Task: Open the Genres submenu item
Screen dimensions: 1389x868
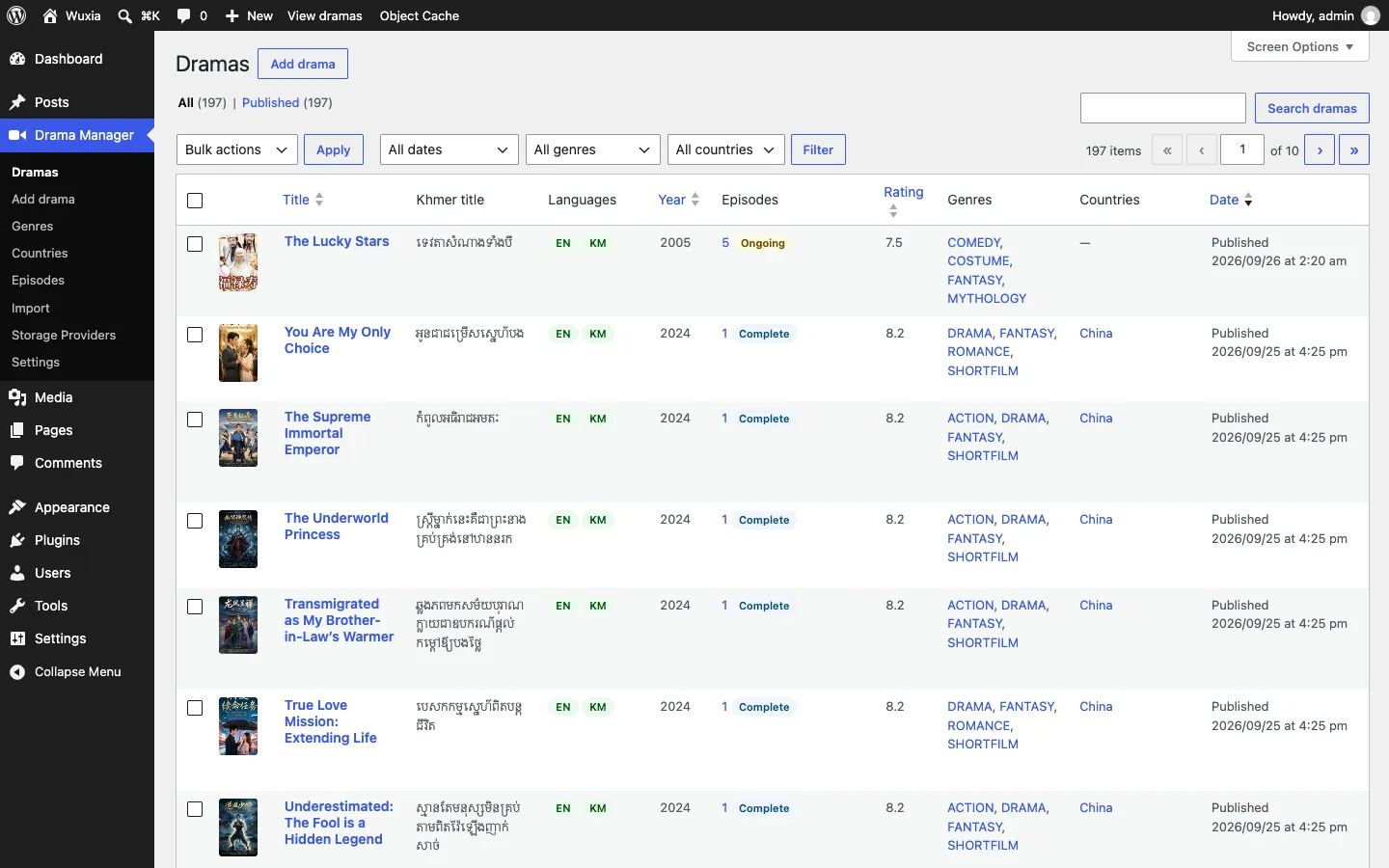Action: coord(33,227)
